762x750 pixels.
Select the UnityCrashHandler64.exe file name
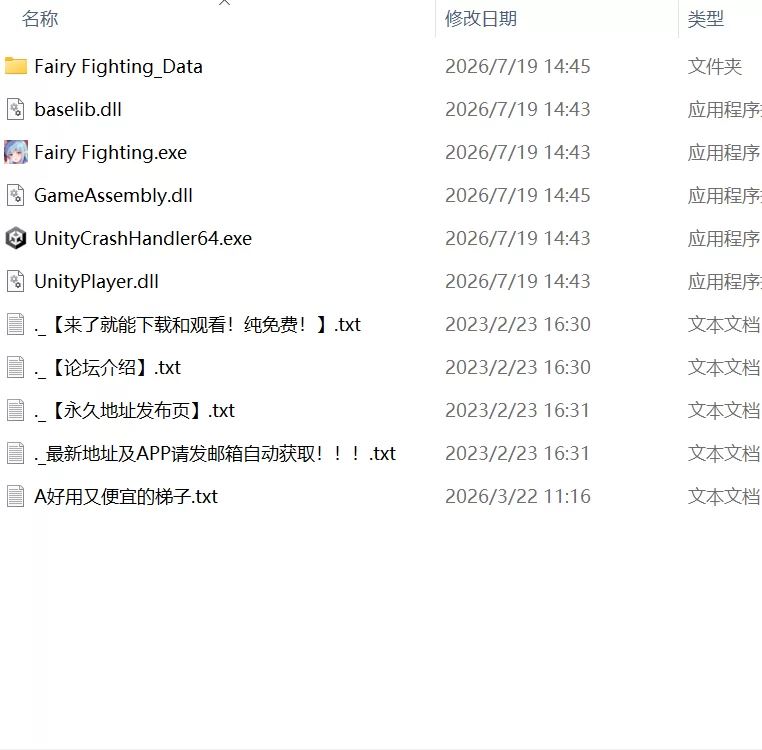click(143, 239)
